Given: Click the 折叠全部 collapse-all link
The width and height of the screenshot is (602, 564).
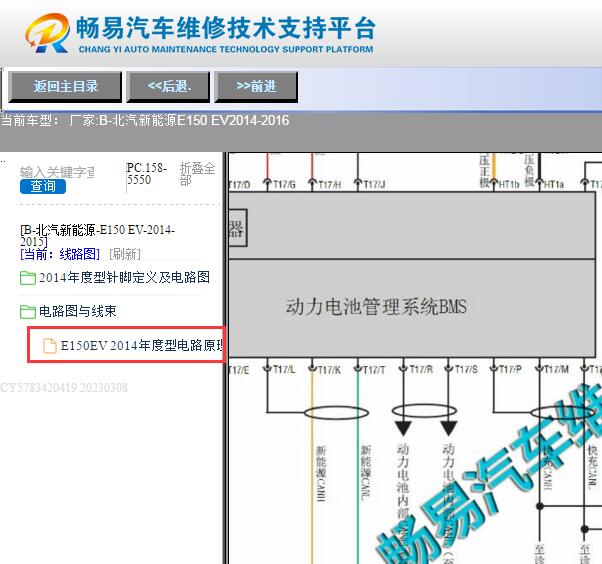Looking at the screenshot, I should click(x=197, y=174).
